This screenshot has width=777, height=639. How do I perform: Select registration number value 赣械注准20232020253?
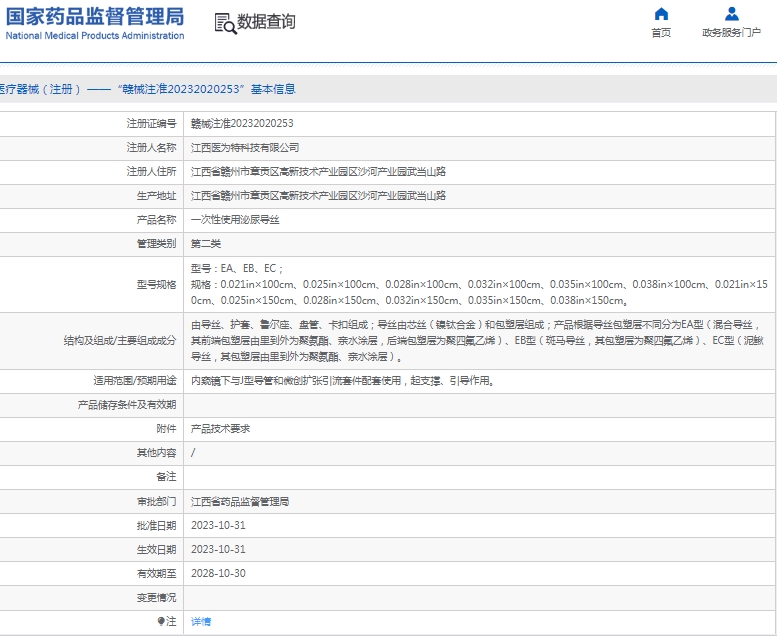click(242, 123)
